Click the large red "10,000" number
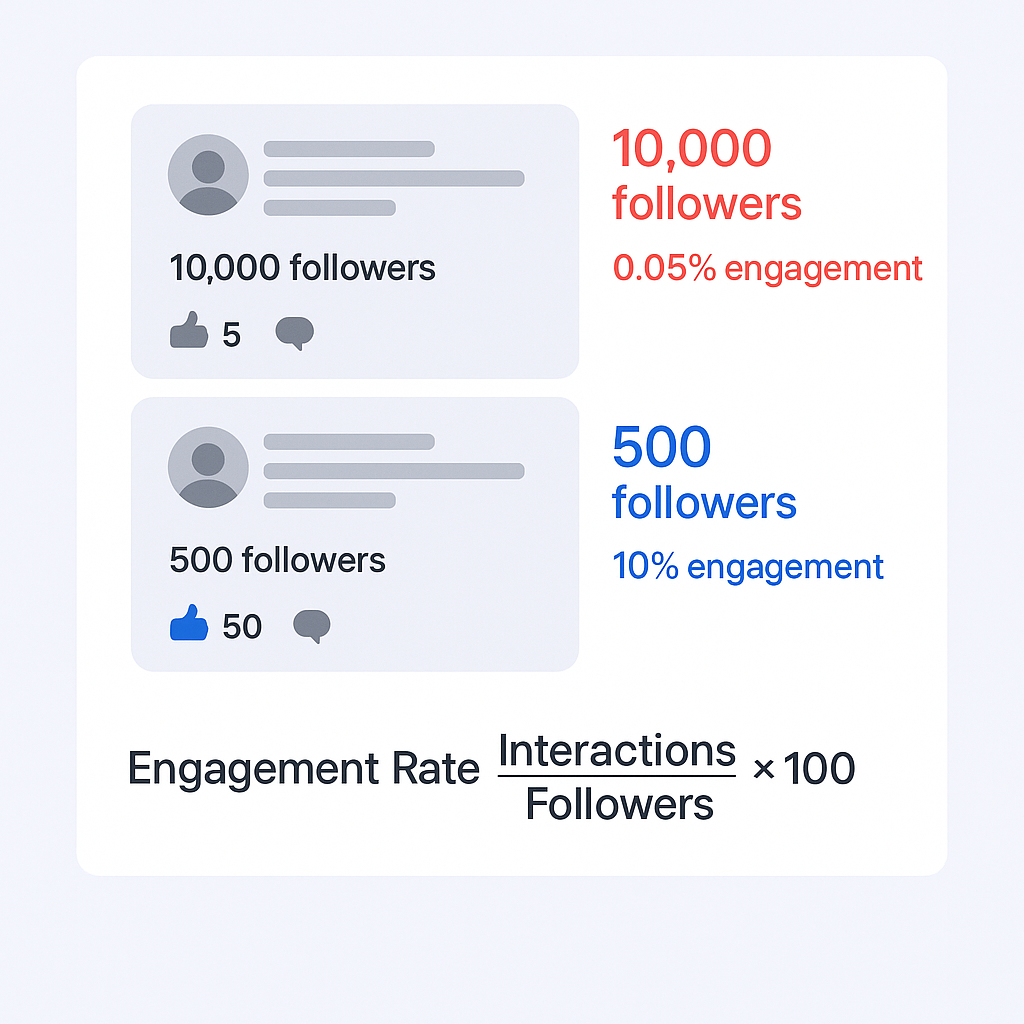This screenshot has width=1024, height=1024. coord(691,149)
